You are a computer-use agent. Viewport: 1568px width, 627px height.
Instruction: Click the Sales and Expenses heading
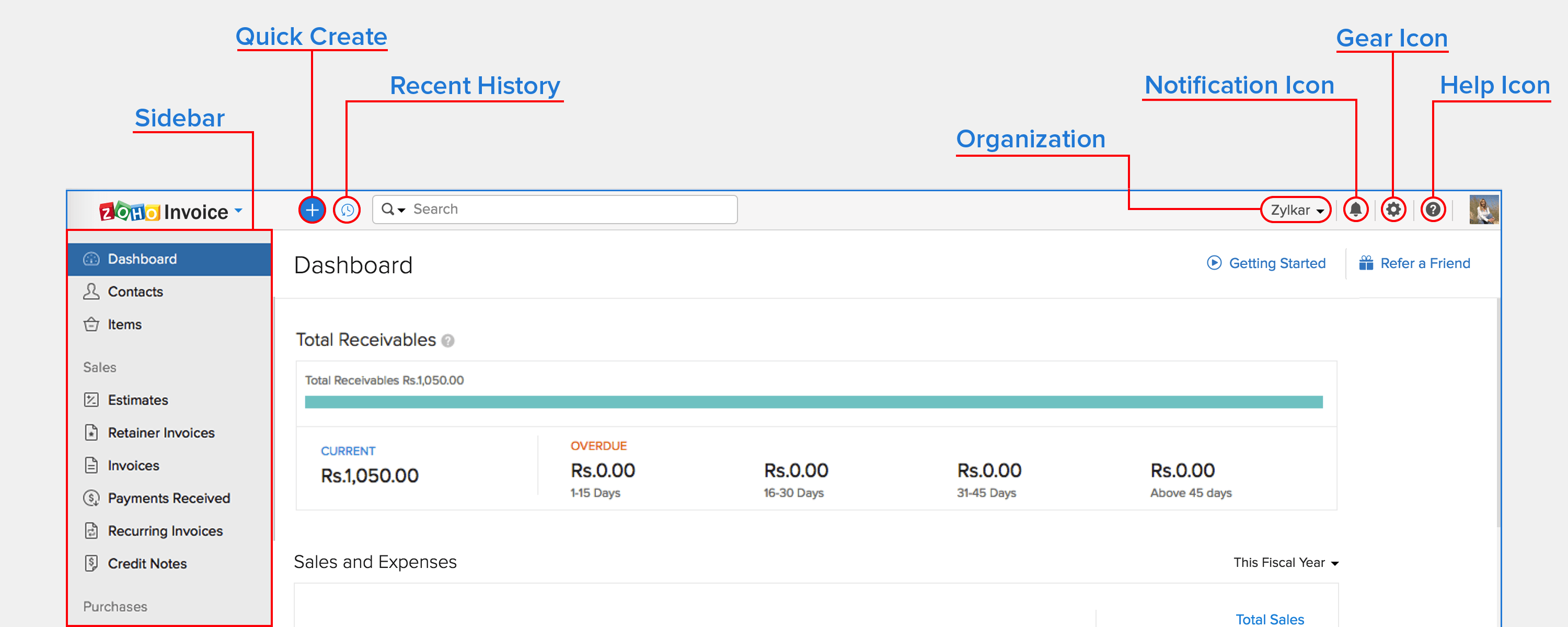pos(375,562)
